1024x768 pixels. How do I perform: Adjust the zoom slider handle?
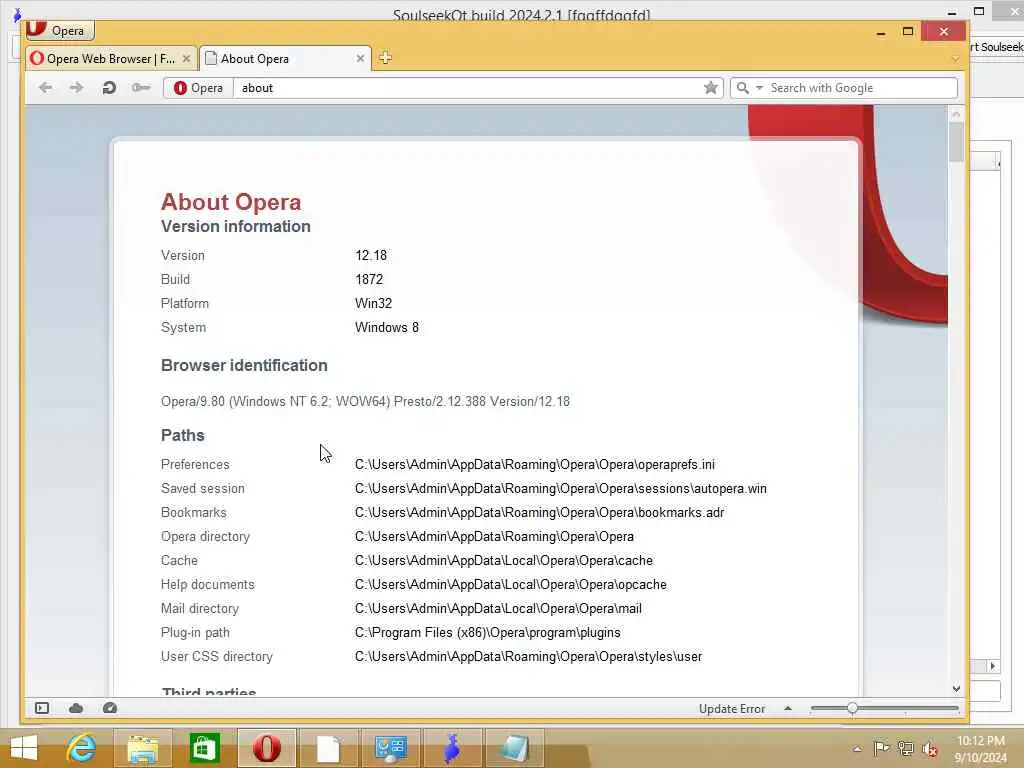pyautogui.click(x=852, y=708)
